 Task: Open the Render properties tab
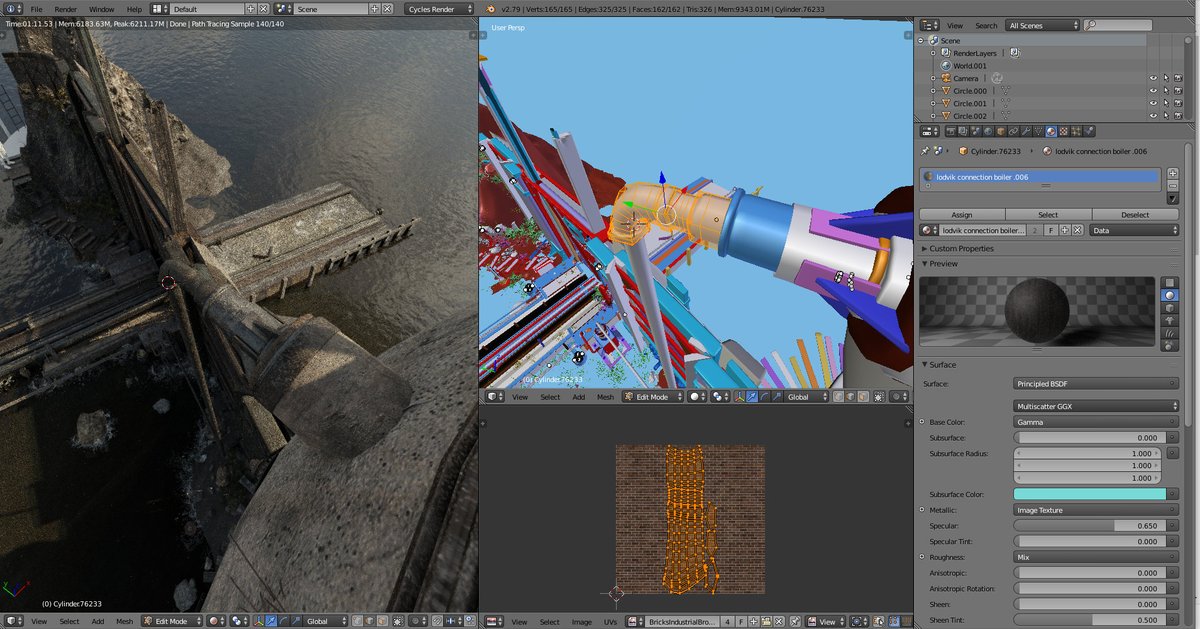(951, 131)
